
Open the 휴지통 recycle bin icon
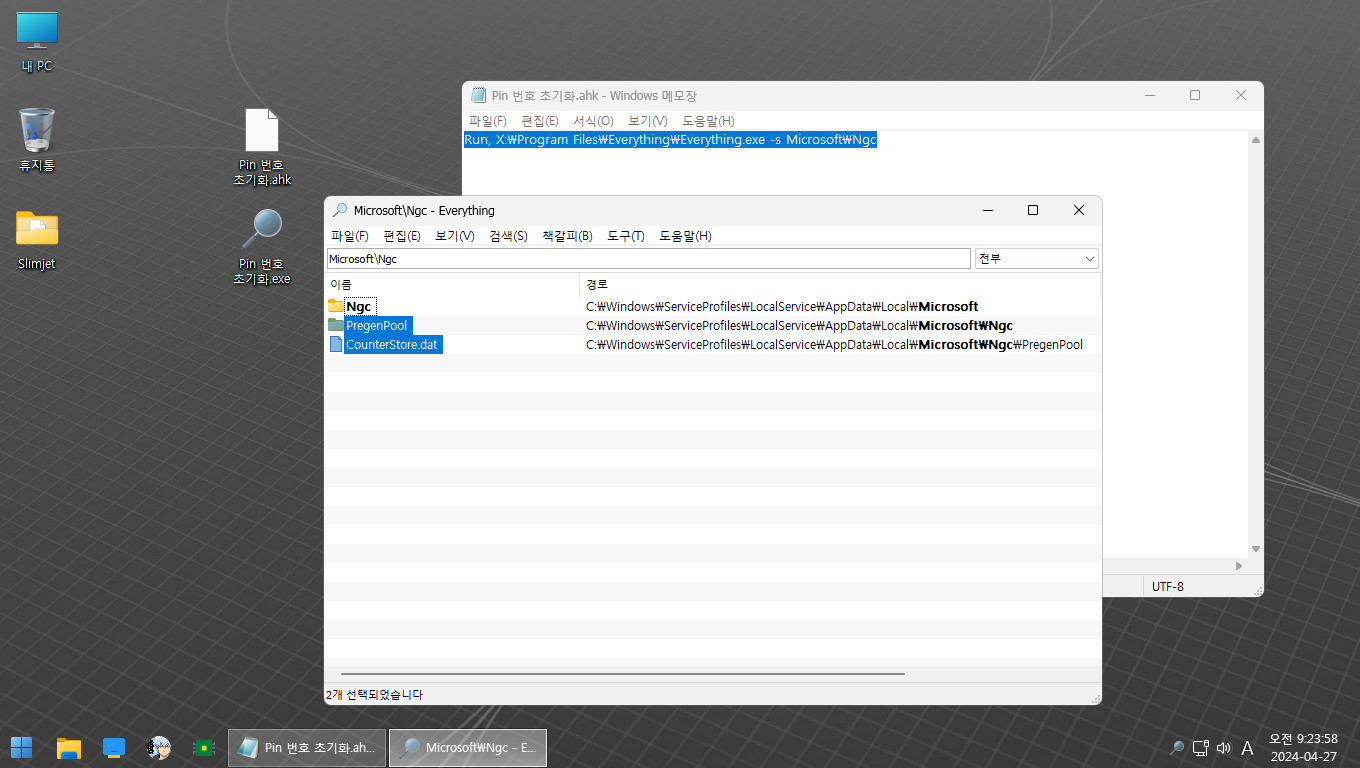coord(37,140)
